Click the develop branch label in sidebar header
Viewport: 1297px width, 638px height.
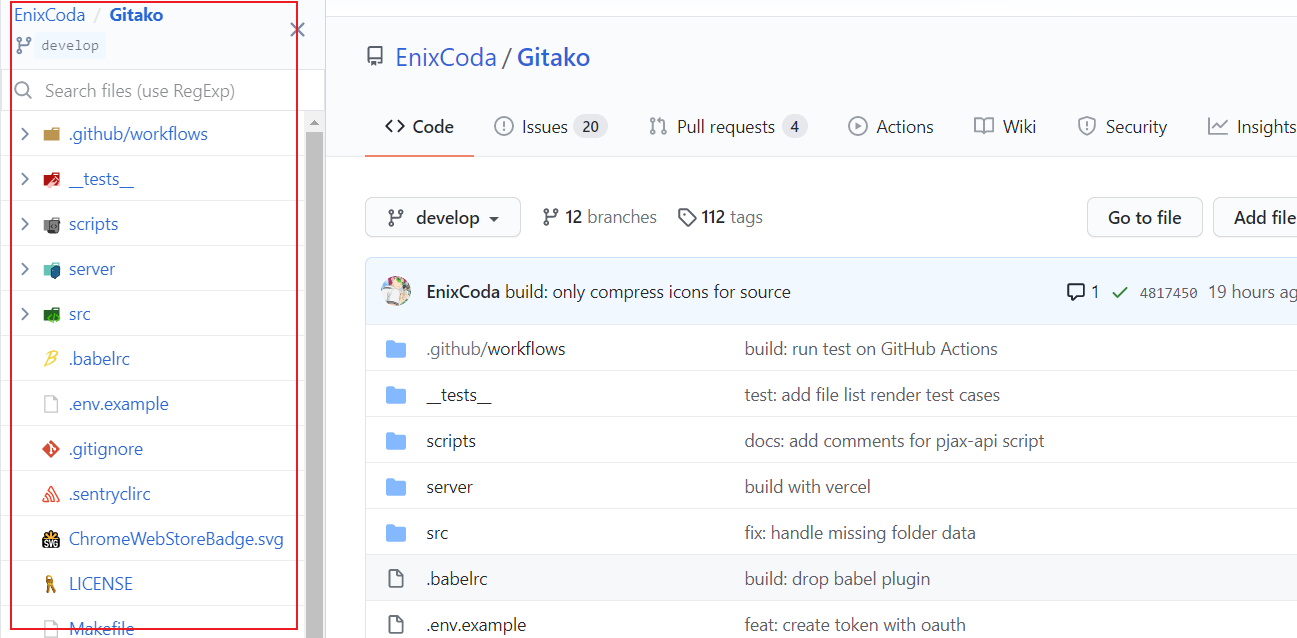(x=70, y=45)
